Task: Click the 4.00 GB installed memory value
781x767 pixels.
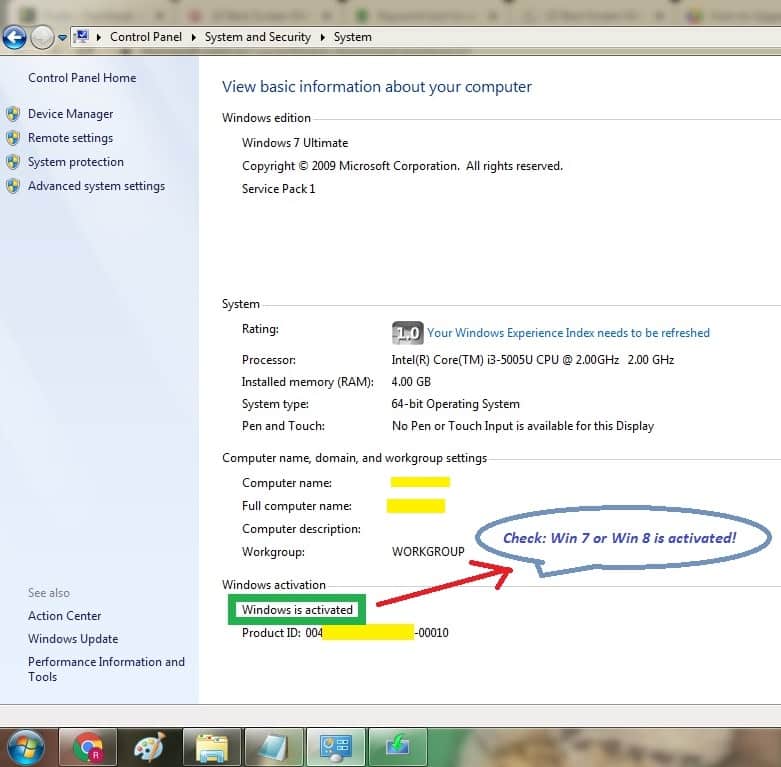Action: [411, 382]
